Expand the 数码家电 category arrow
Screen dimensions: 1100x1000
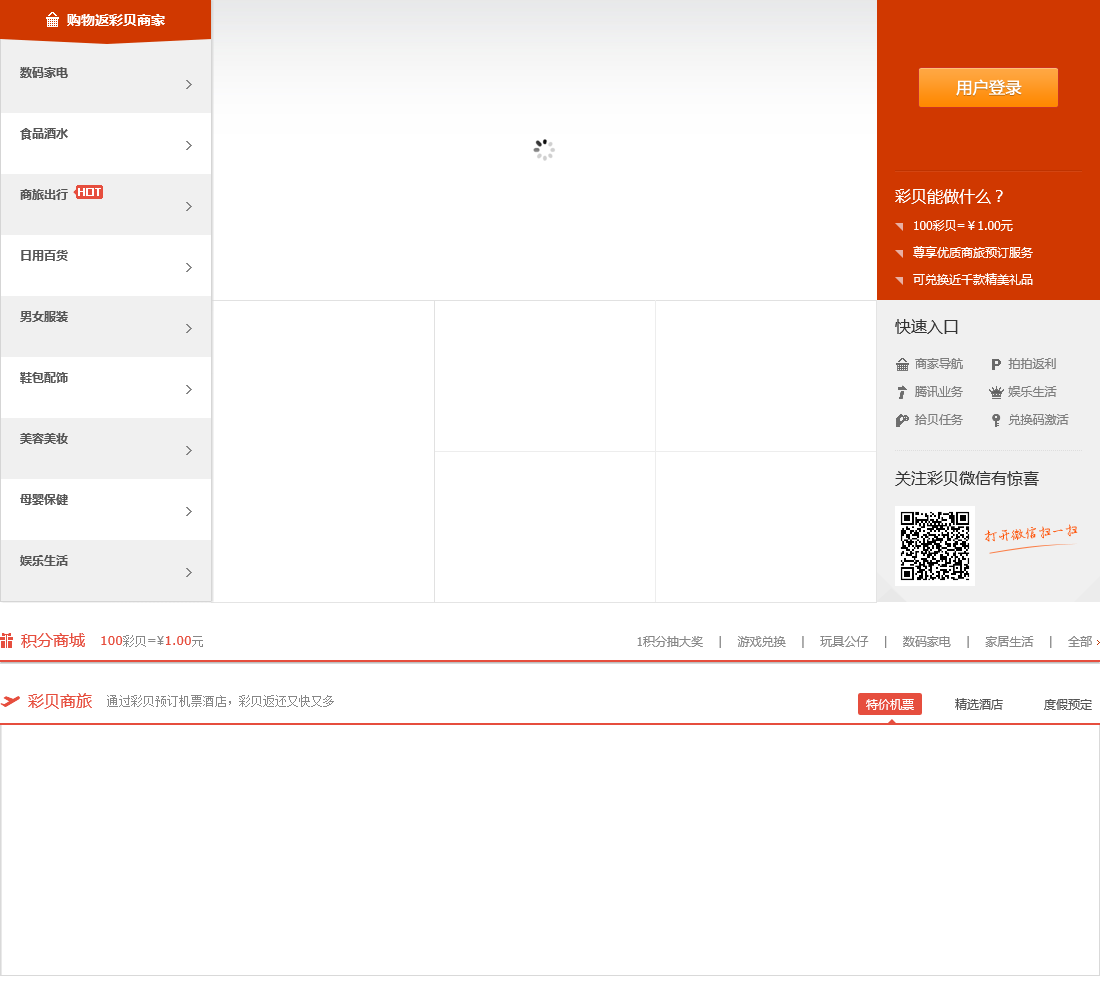[189, 84]
